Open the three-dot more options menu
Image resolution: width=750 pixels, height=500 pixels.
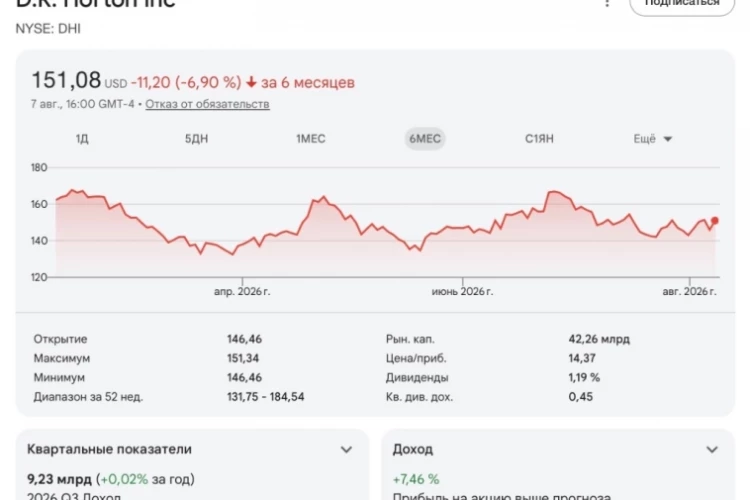pos(607,3)
